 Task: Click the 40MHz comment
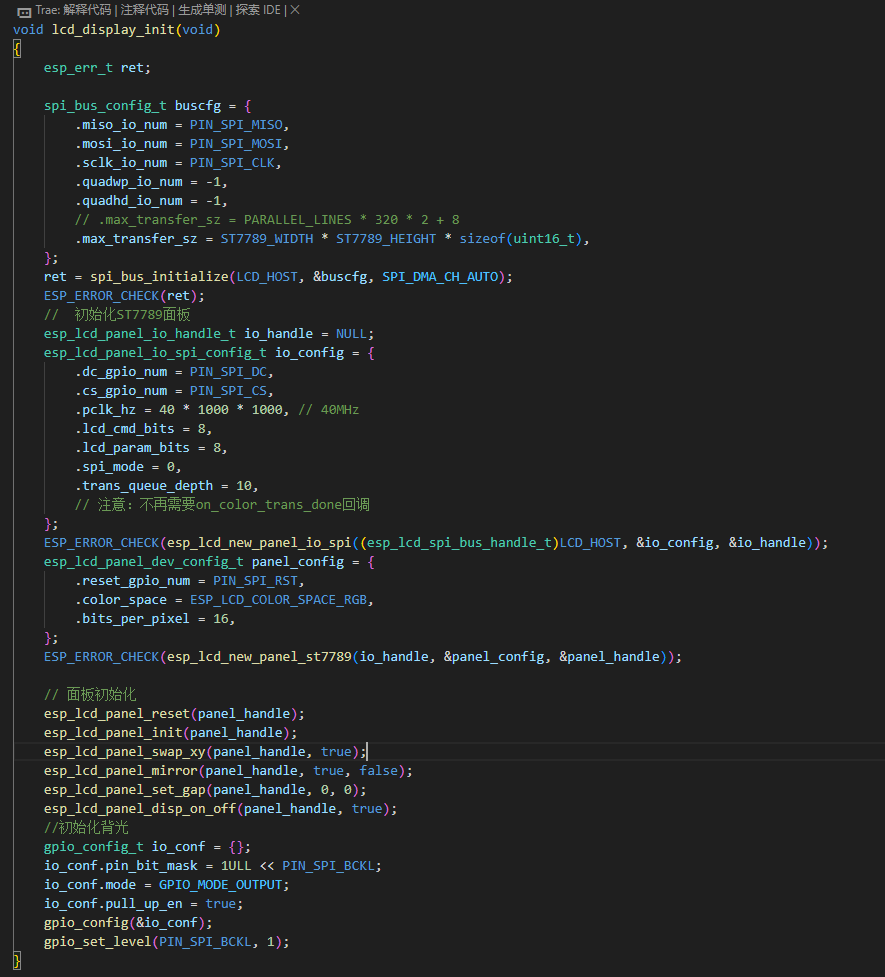click(x=328, y=410)
